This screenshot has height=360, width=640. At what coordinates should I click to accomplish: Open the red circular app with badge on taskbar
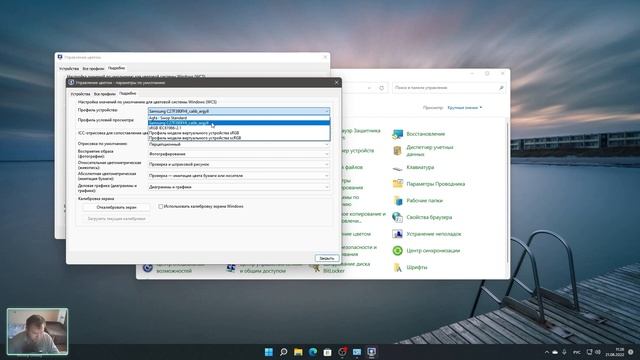[342, 352]
